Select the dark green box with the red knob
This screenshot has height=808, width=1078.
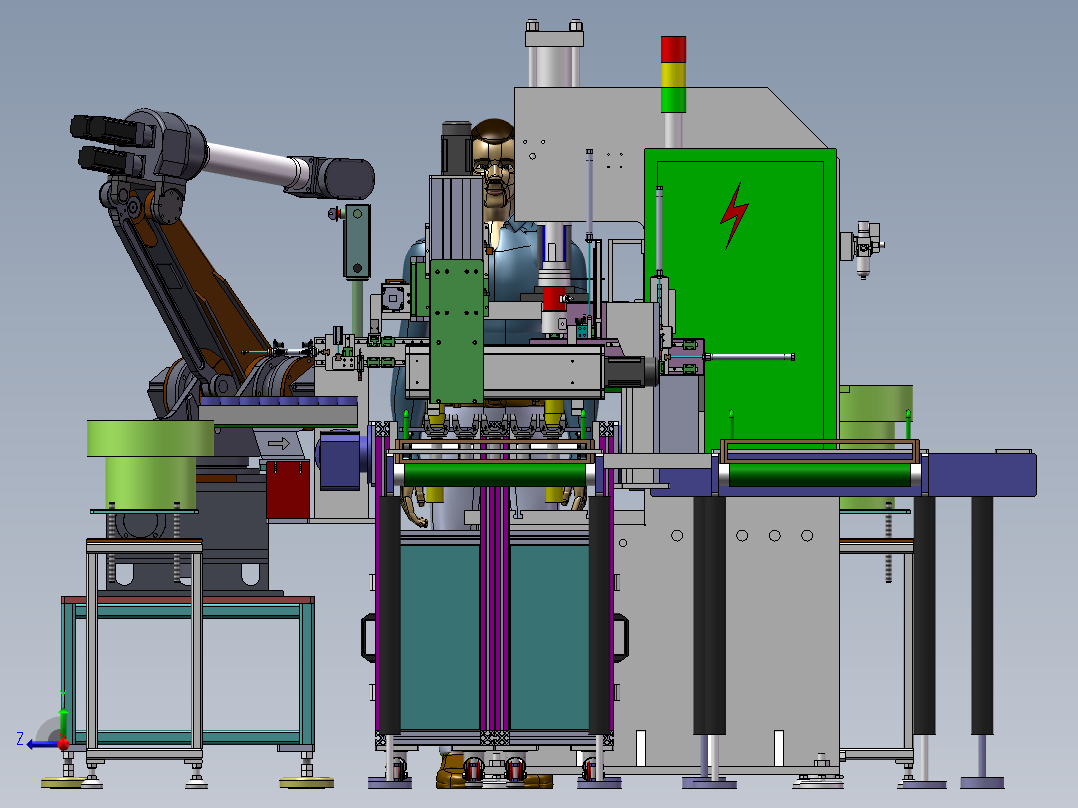(x=357, y=241)
